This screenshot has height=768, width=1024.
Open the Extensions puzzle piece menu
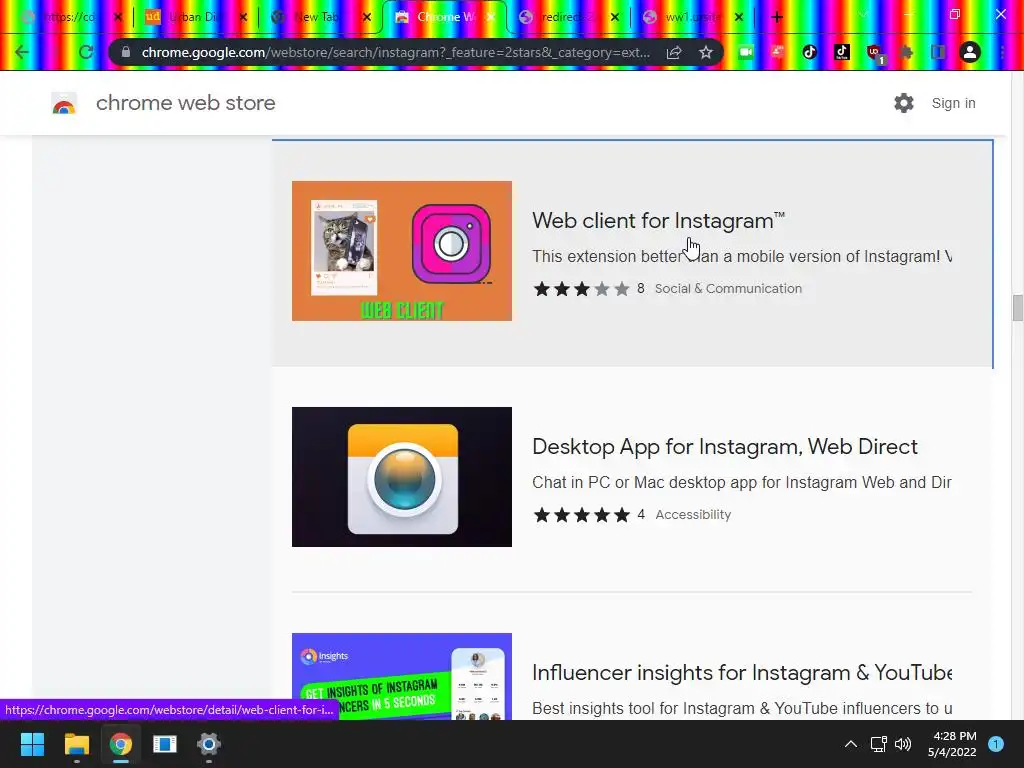pos(906,52)
